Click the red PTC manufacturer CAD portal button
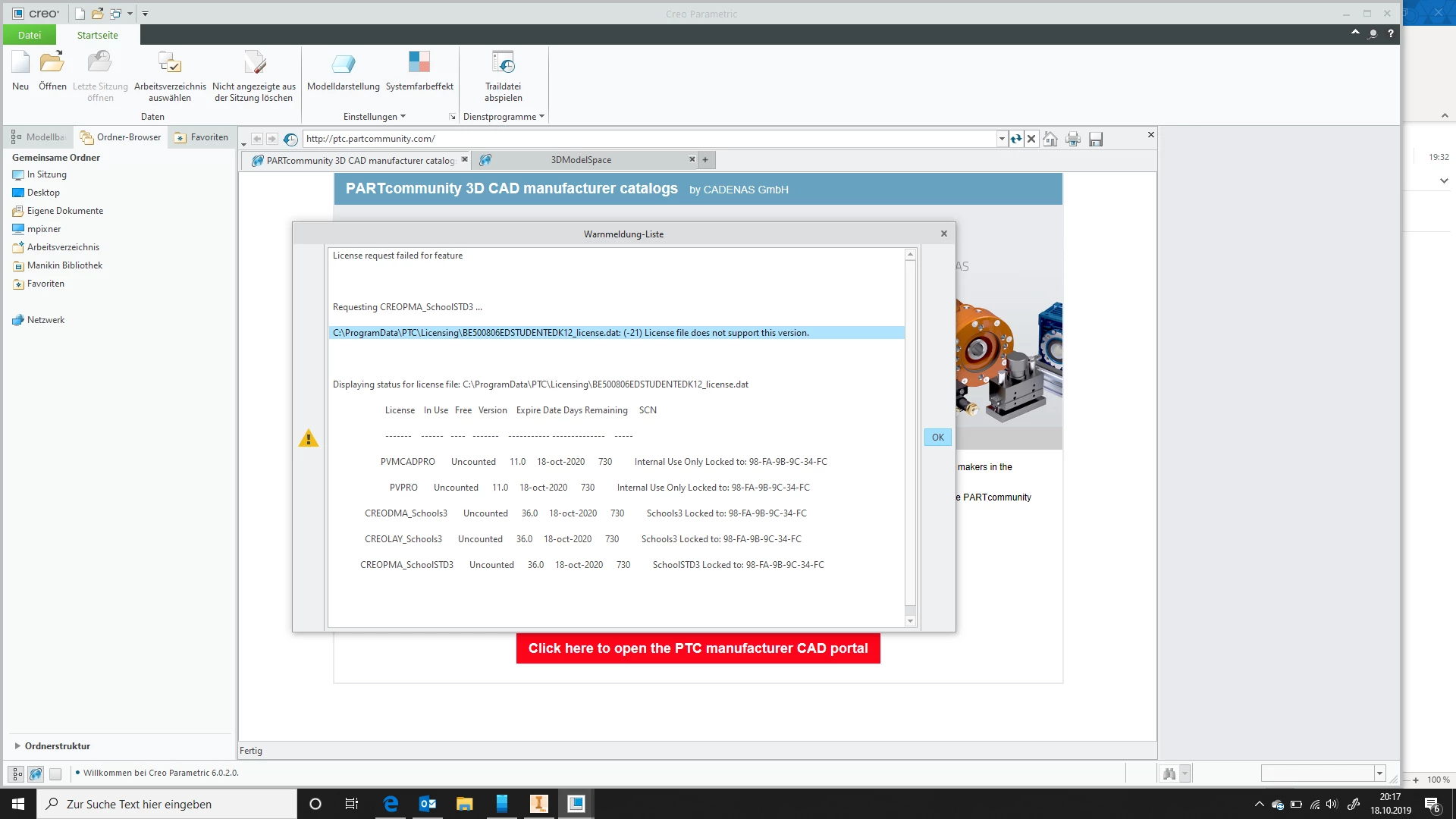 698,648
